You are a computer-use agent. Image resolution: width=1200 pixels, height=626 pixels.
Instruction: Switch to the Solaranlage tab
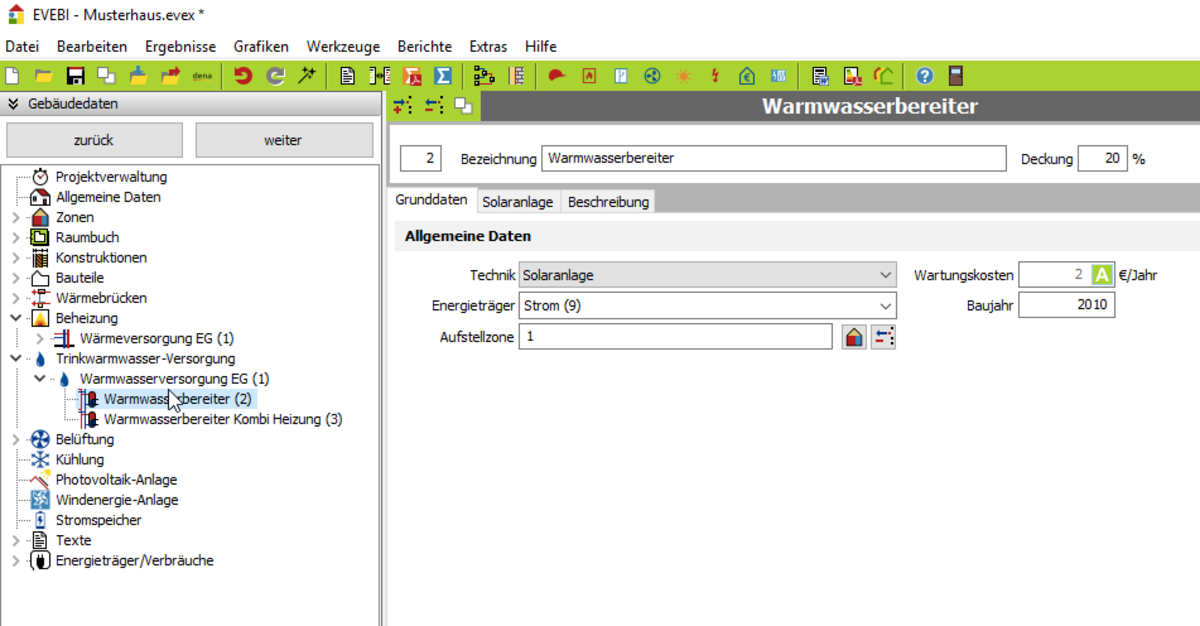tap(517, 202)
